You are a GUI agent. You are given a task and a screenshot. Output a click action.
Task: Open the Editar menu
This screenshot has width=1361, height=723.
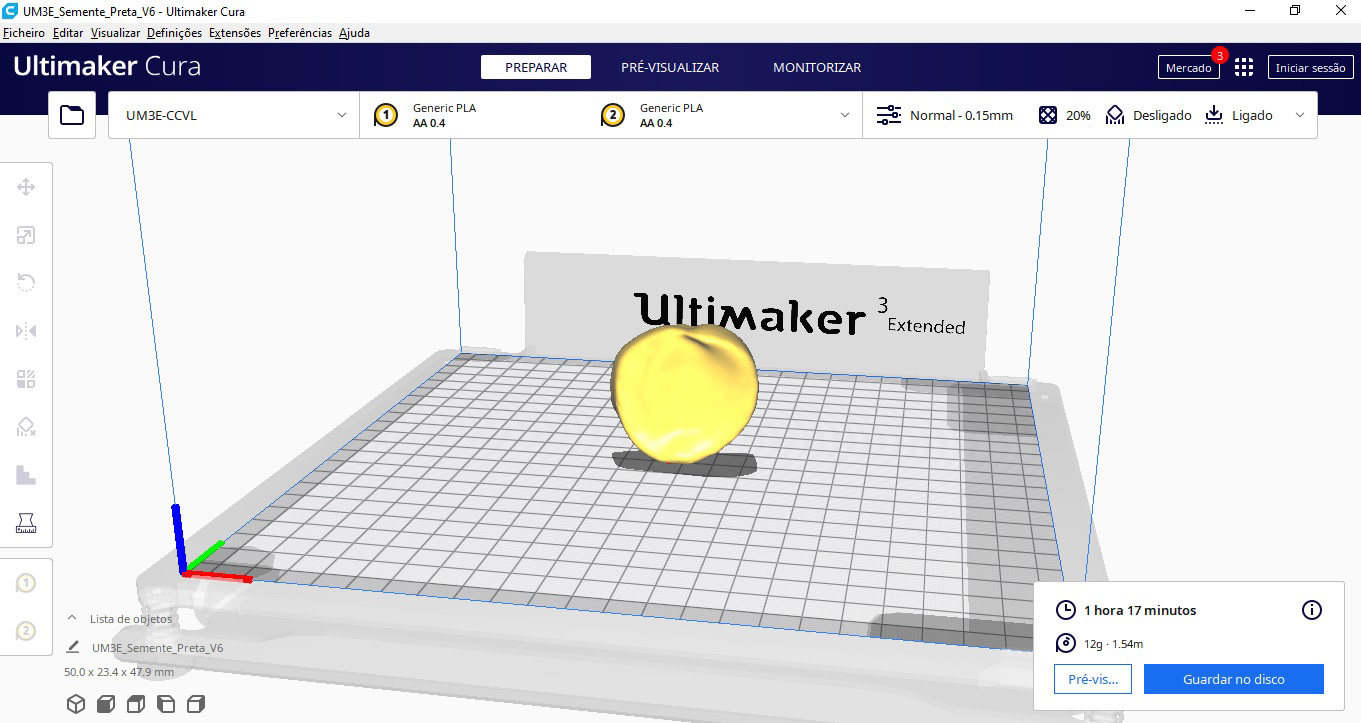(68, 33)
